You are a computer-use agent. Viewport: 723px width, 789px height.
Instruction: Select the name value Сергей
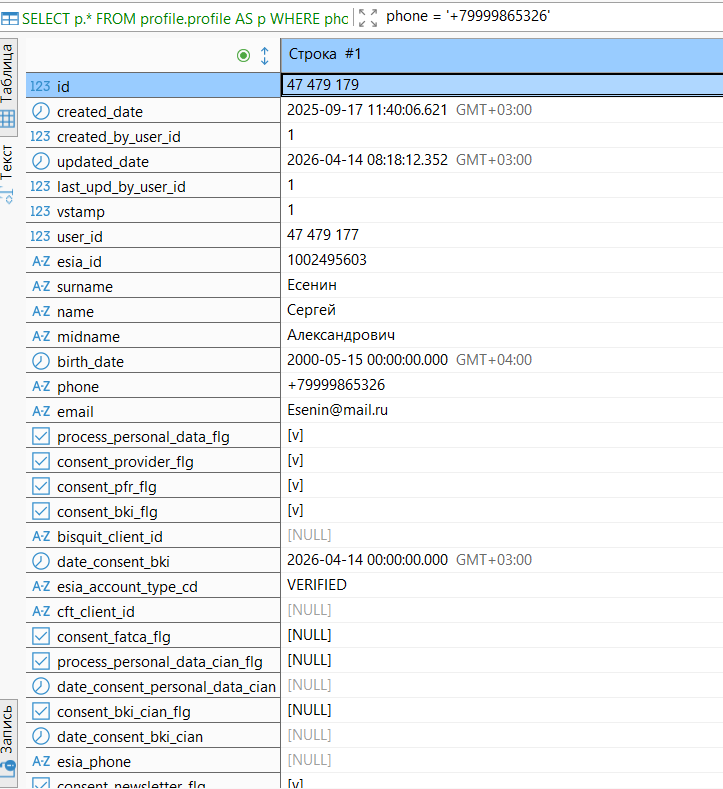point(311,309)
